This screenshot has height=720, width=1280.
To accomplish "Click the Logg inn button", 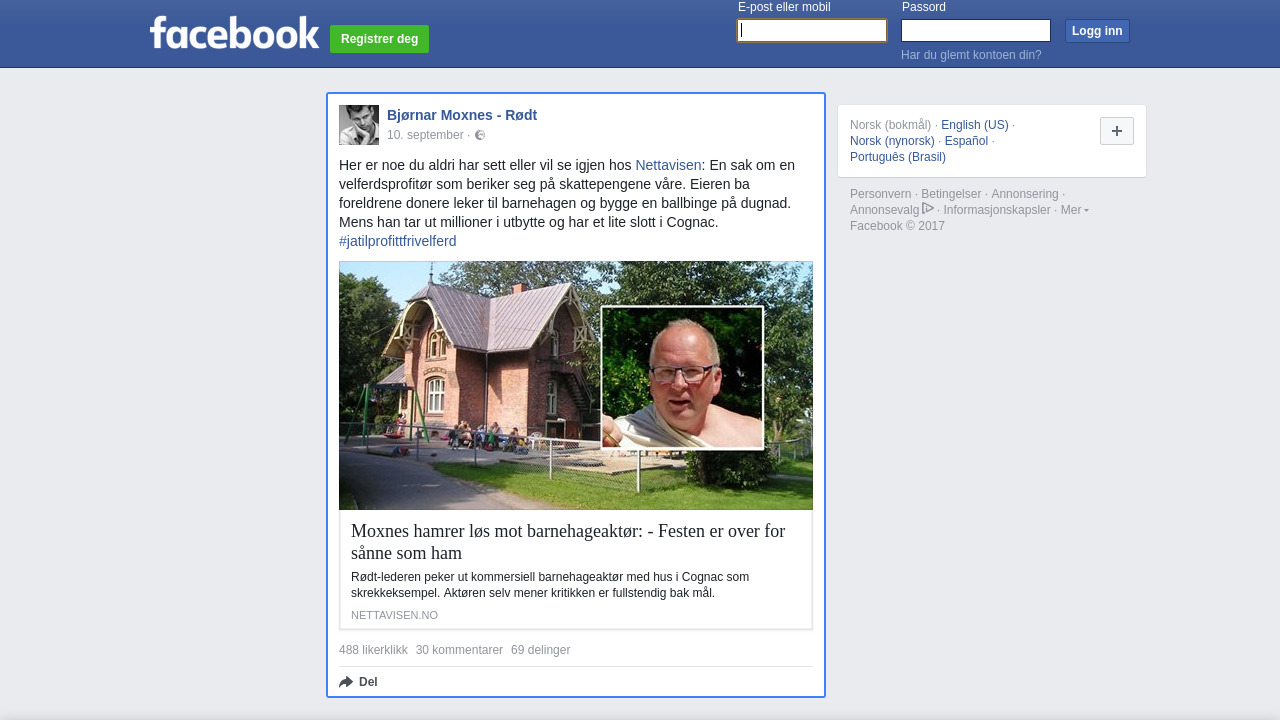I will (x=1097, y=31).
